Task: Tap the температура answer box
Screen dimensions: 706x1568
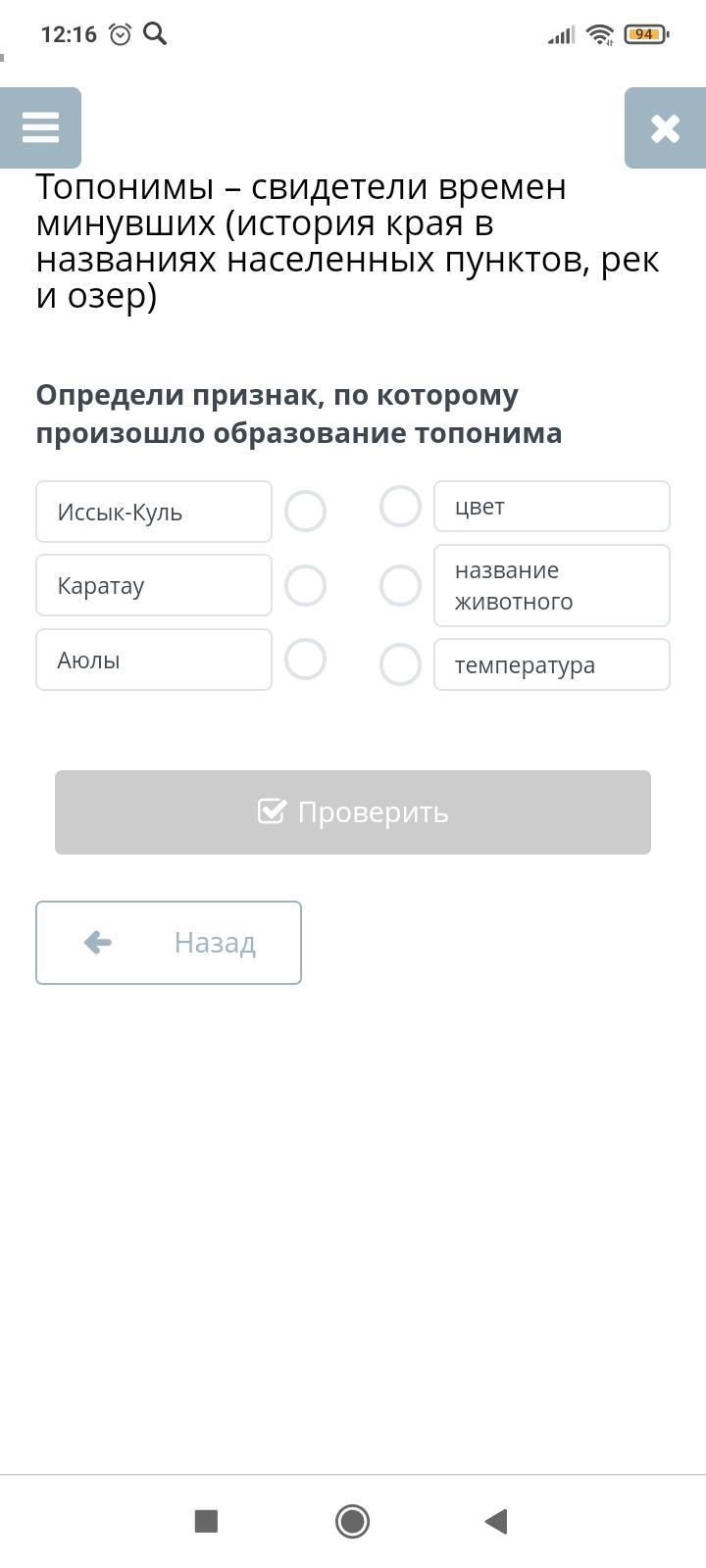Action: 552,664
